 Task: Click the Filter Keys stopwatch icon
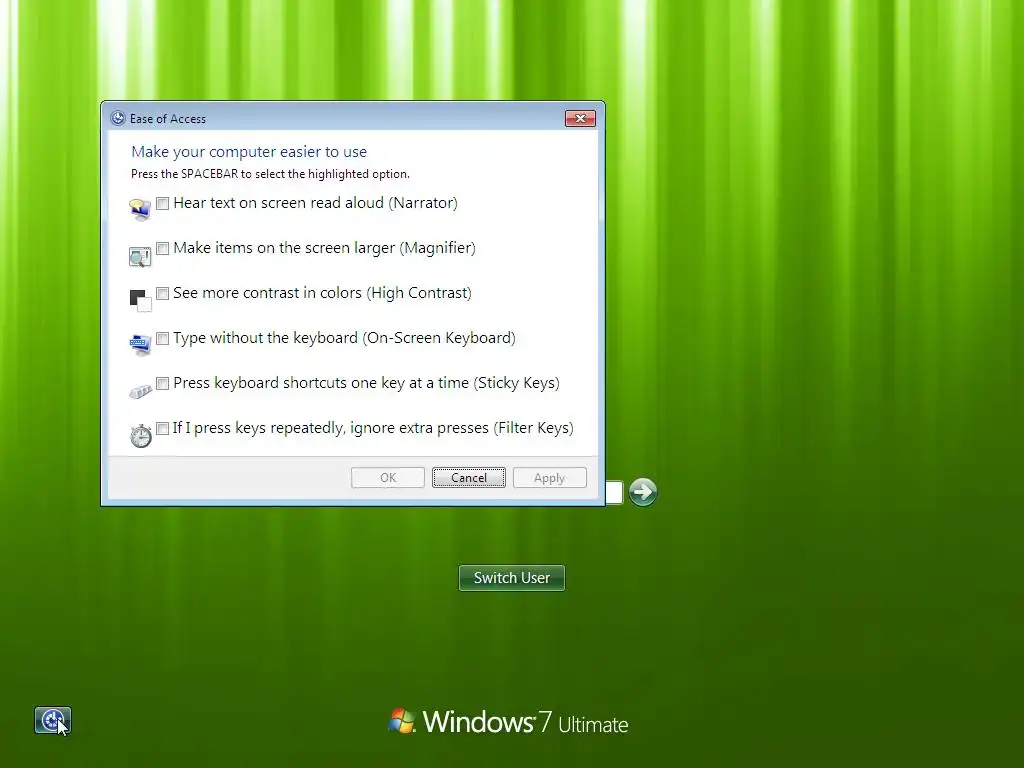(x=140, y=435)
